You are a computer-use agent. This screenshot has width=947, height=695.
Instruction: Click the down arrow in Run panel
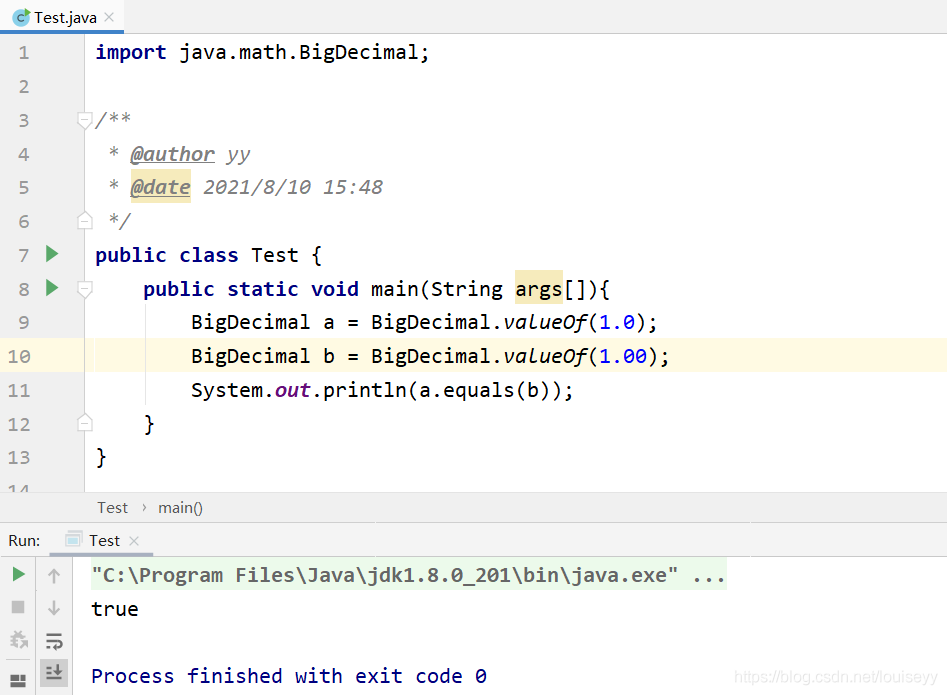[x=54, y=607]
